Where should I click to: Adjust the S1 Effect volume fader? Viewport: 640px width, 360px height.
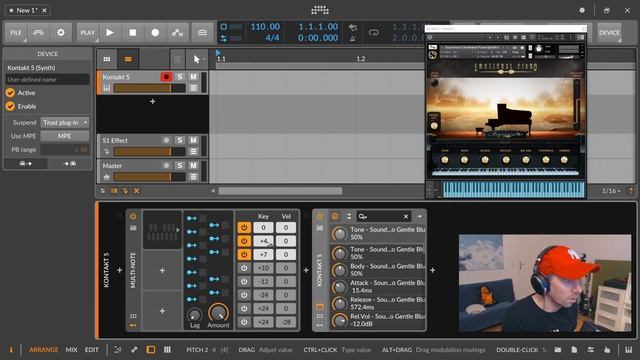[x=149, y=152]
